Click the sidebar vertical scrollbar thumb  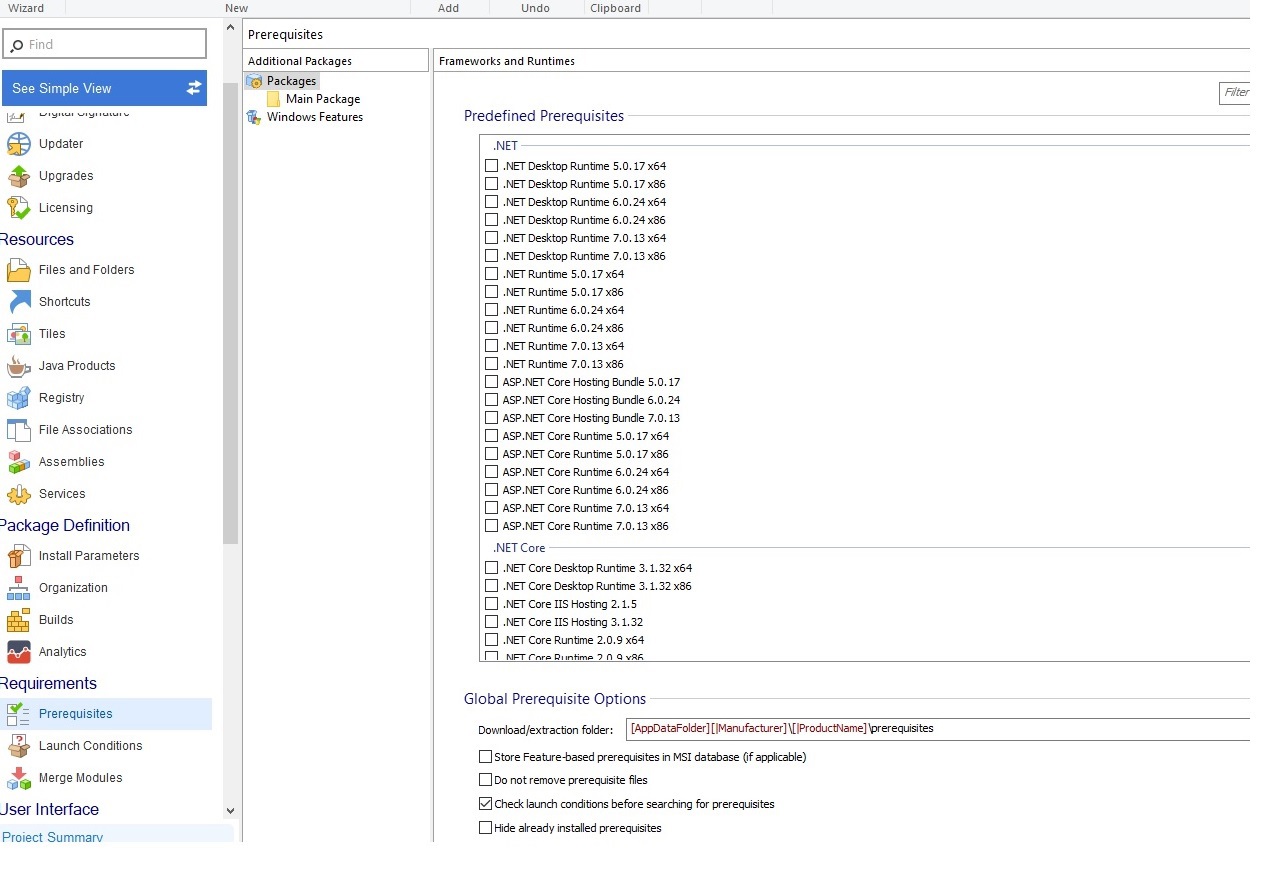pos(230,315)
